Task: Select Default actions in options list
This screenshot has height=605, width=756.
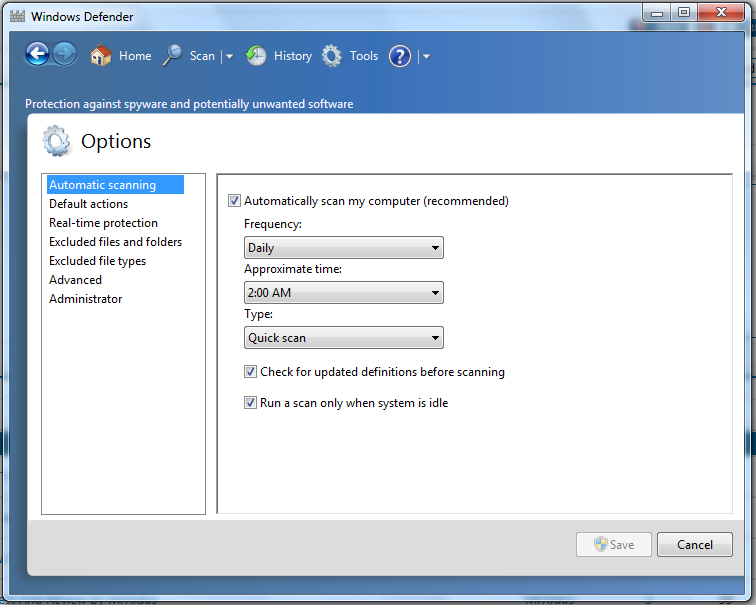Action: [89, 204]
